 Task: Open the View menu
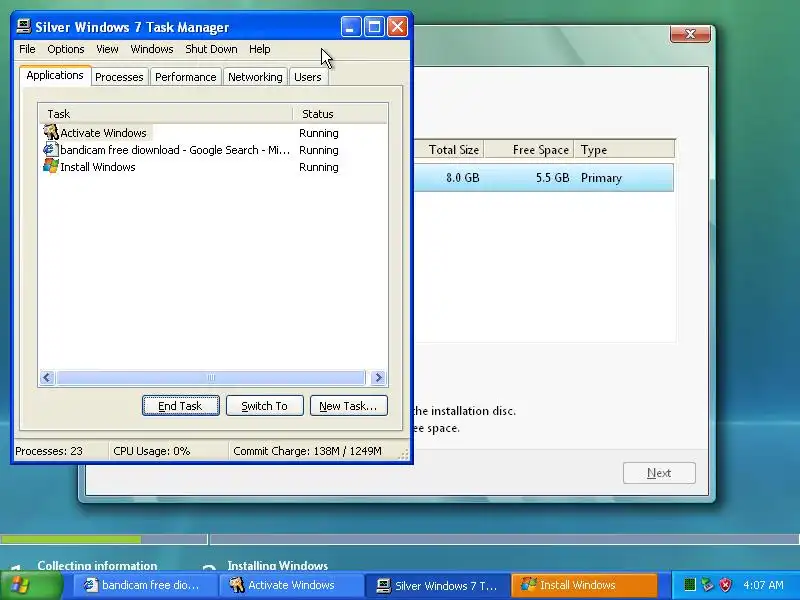point(107,49)
